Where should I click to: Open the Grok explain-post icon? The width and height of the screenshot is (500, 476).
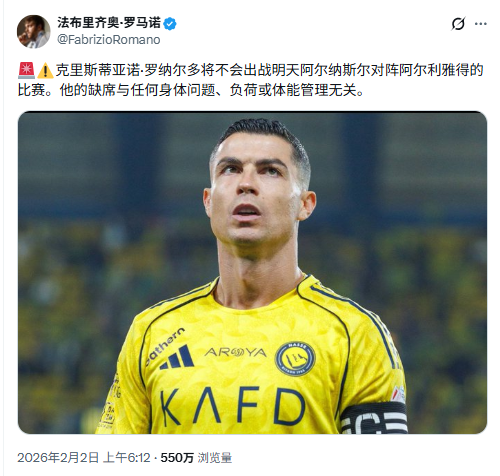(x=458, y=24)
